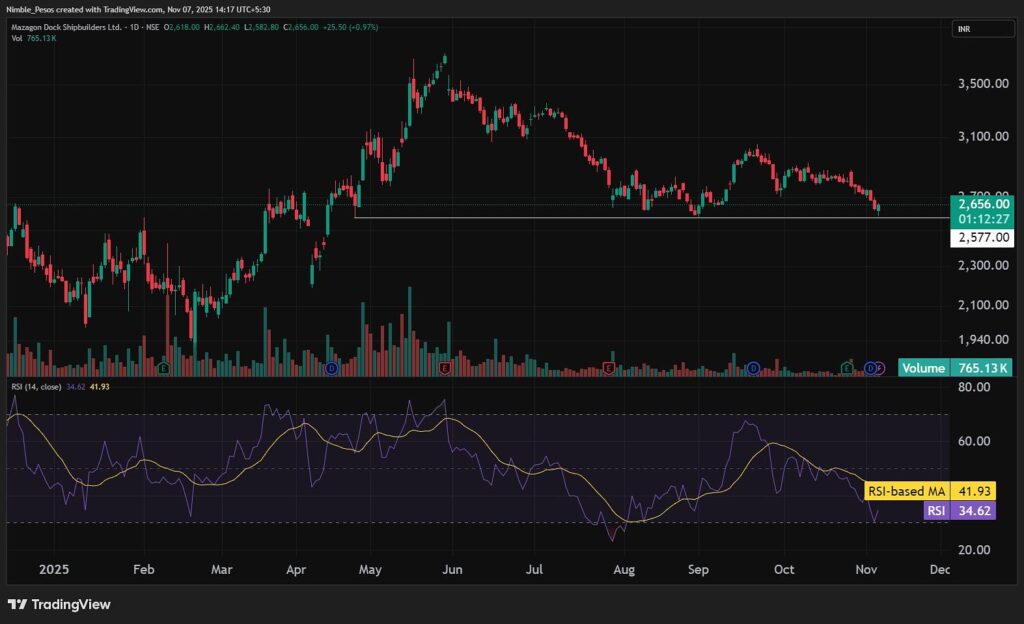The image size is (1024, 624).
Task: Click the purple RSI 34.62 value label
Action: pos(955,510)
